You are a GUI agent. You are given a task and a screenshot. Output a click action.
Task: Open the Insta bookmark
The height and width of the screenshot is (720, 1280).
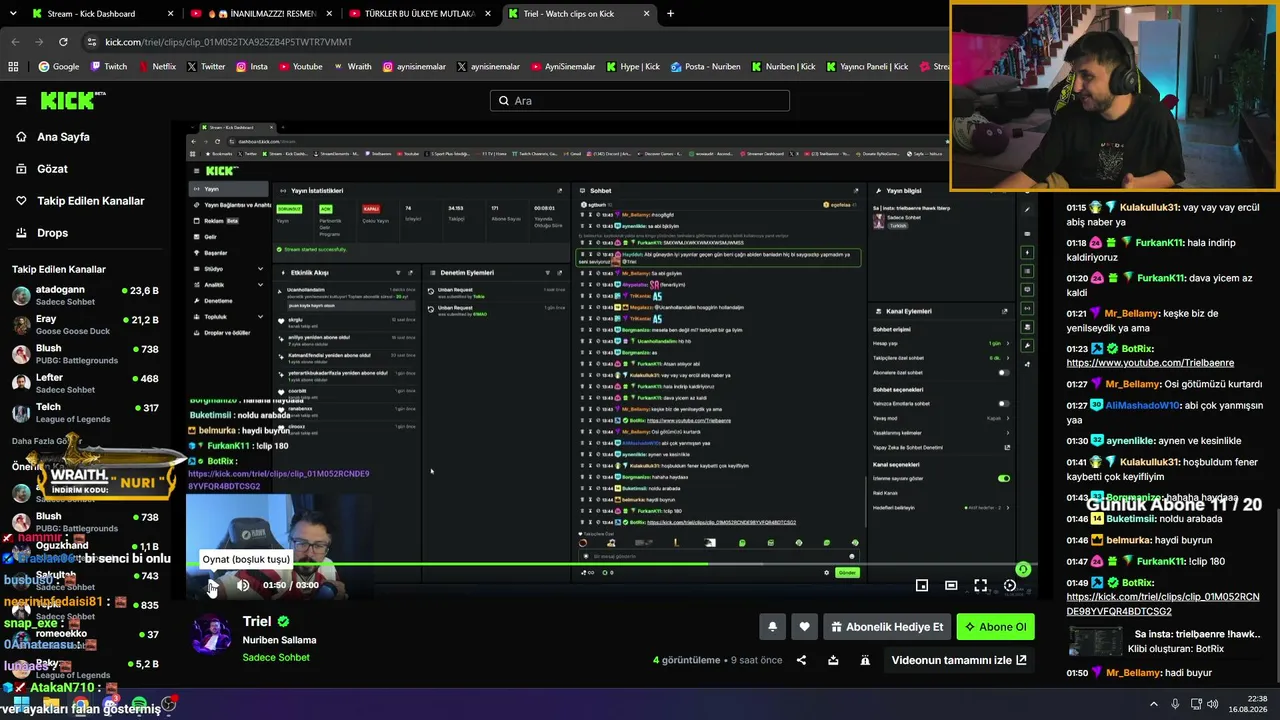click(251, 67)
